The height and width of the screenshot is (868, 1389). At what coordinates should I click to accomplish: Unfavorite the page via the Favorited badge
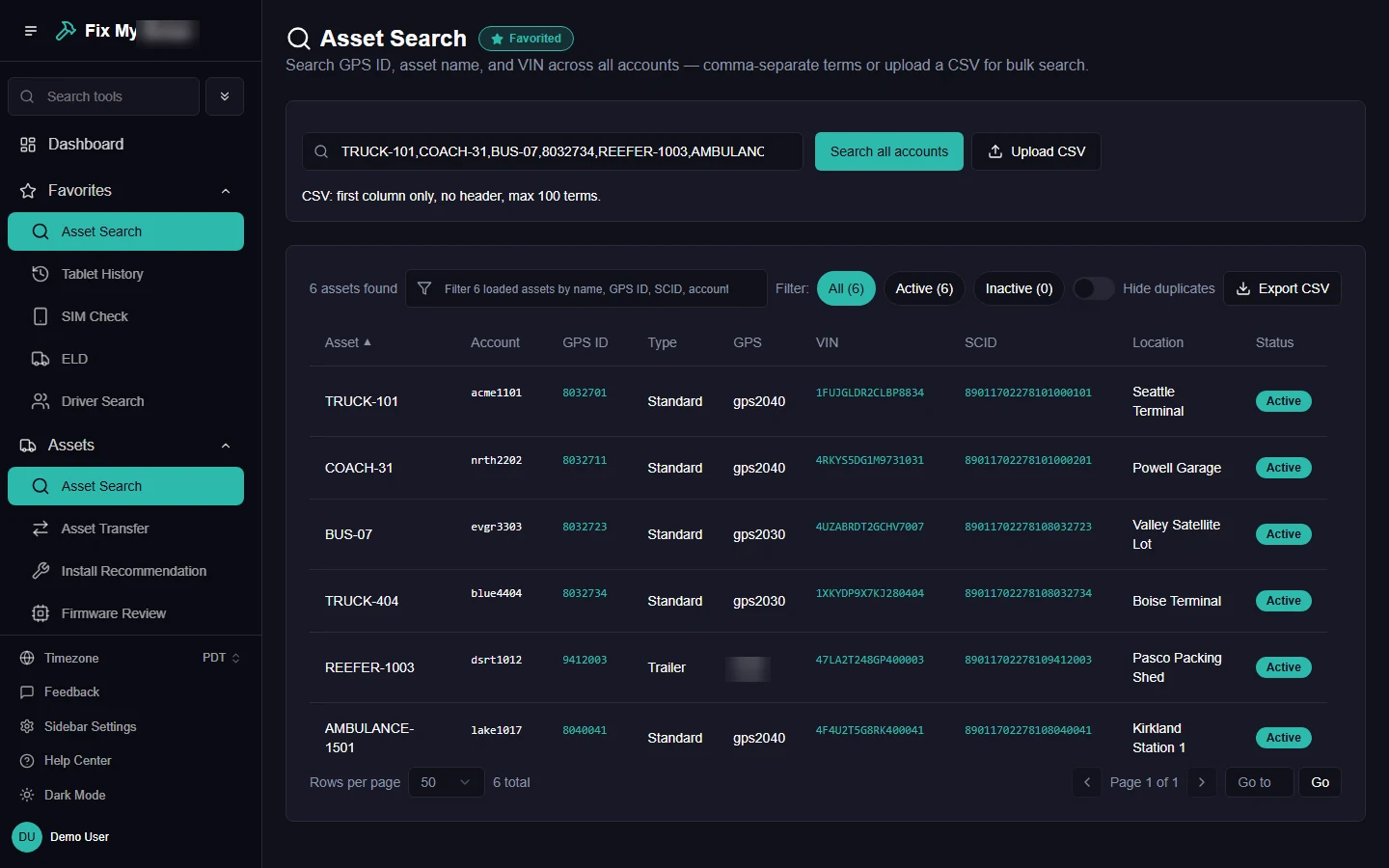[526, 39]
